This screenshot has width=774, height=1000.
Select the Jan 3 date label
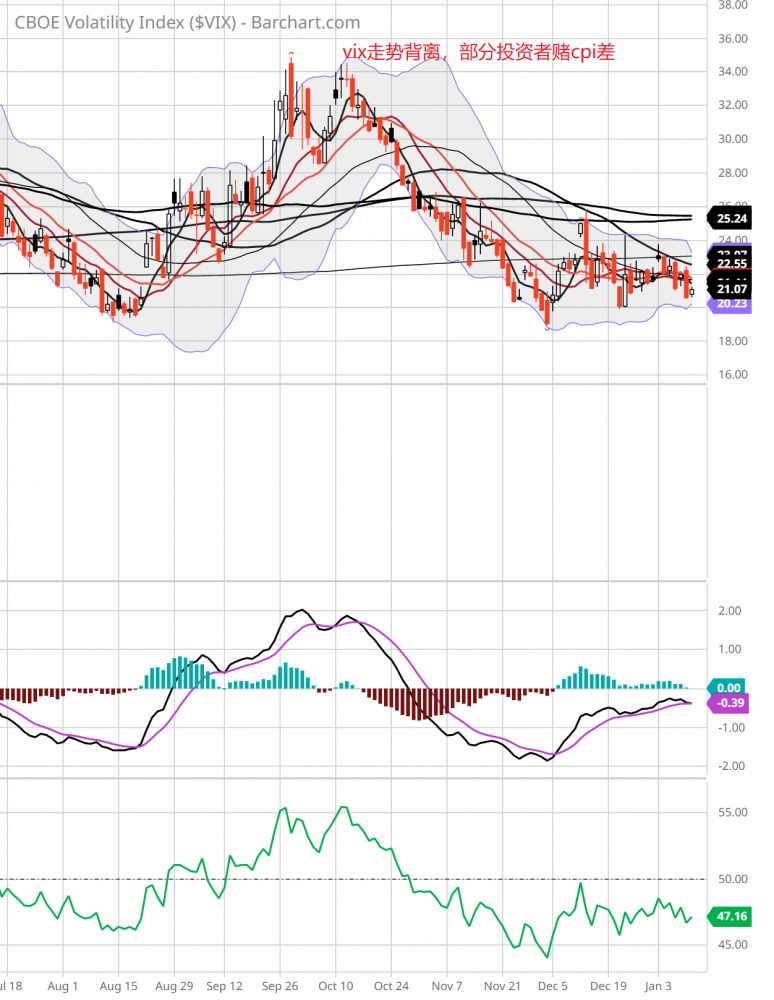tap(657, 985)
